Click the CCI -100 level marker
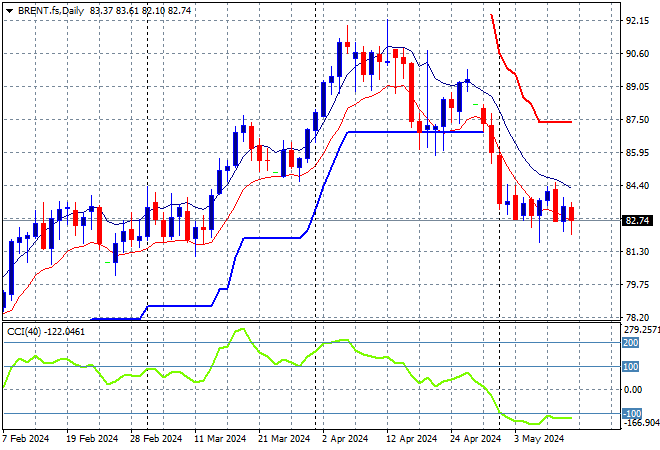This screenshot has height=450, width=660. coord(632,413)
